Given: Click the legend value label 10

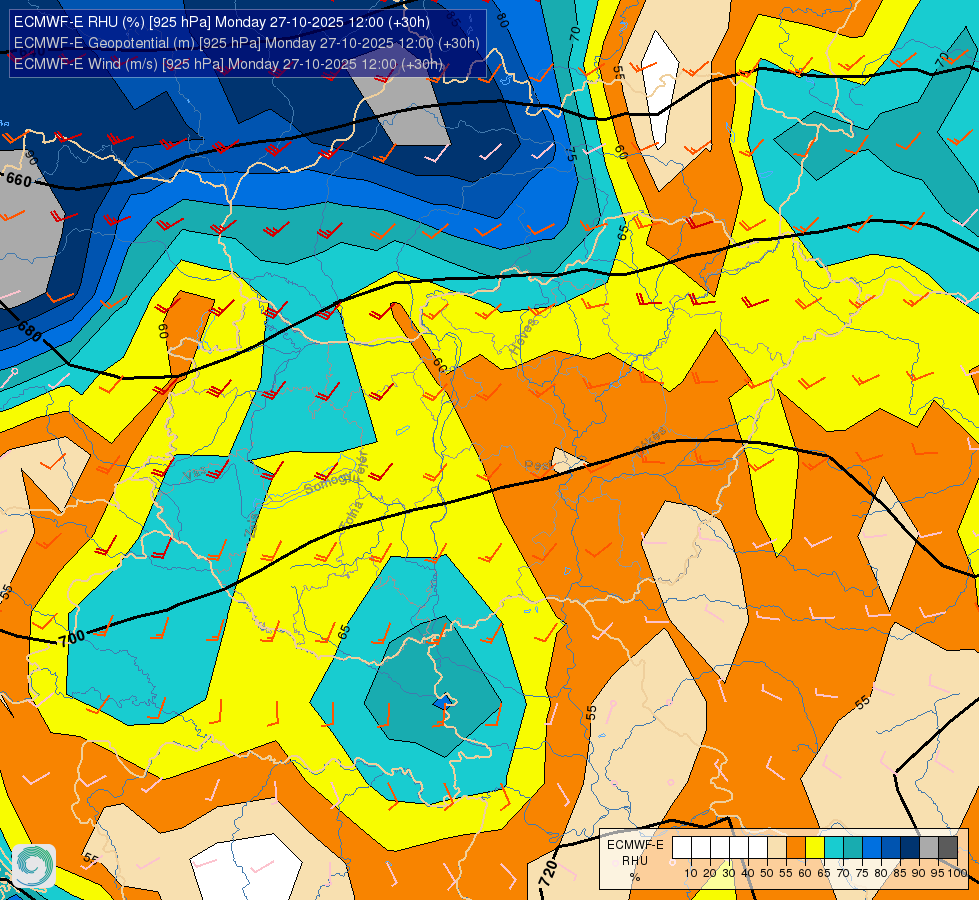Looking at the screenshot, I should pos(691,873).
